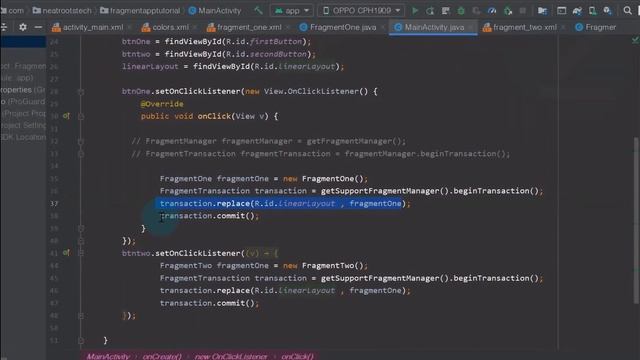Viewport: 640px width, 360px height.
Task: Close the MainActivity.java tab
Action: [471, 27]
